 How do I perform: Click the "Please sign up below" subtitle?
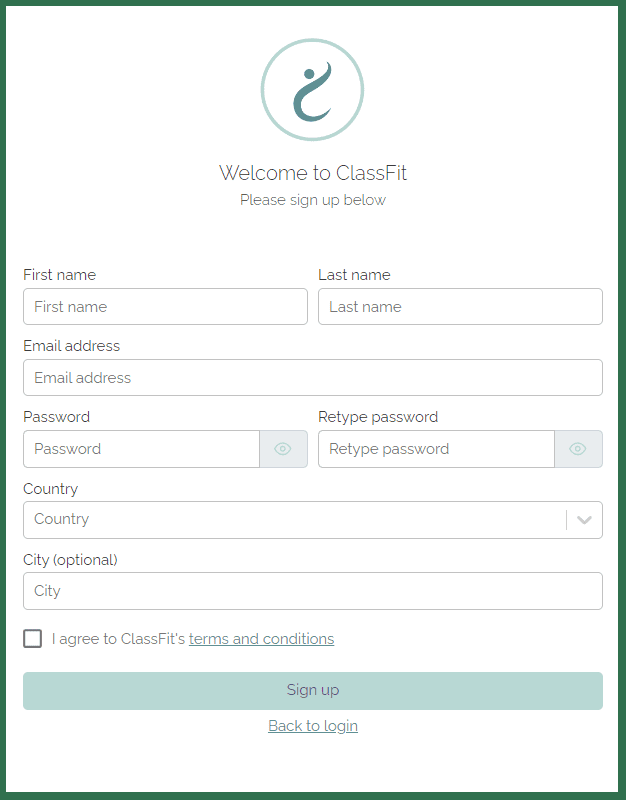(x=313, y=200)
